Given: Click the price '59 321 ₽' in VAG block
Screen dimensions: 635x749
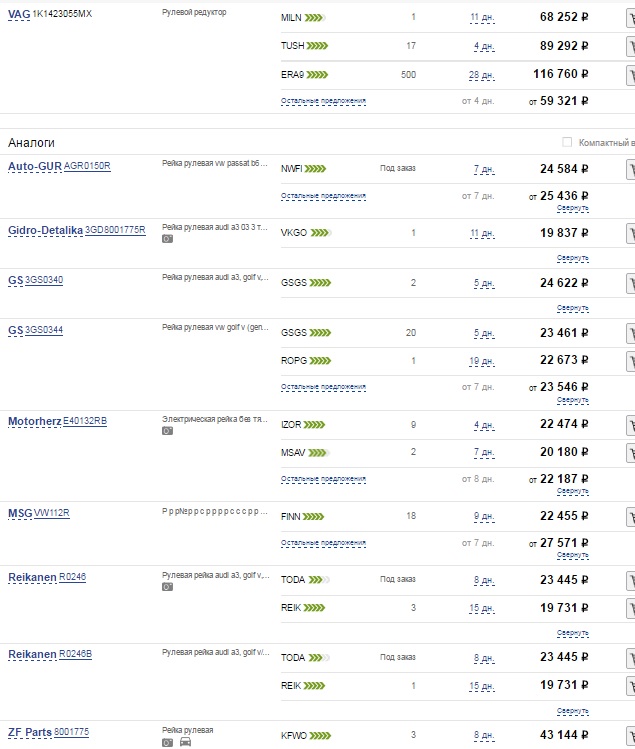Looking at the screenshot, I should pyautogui.click(x=564, y=101).
